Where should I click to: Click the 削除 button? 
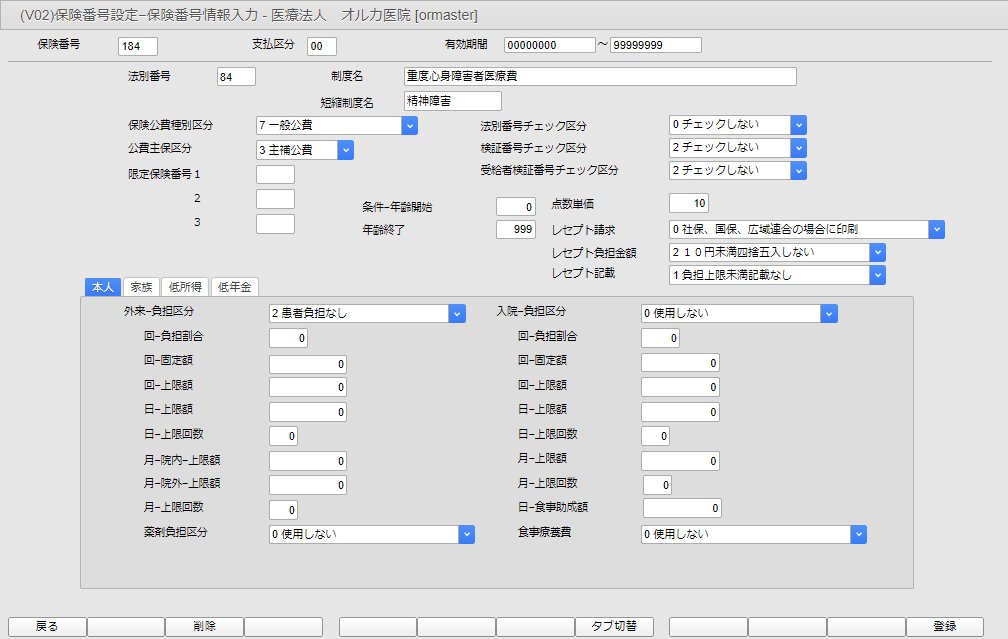pos(204,626)
